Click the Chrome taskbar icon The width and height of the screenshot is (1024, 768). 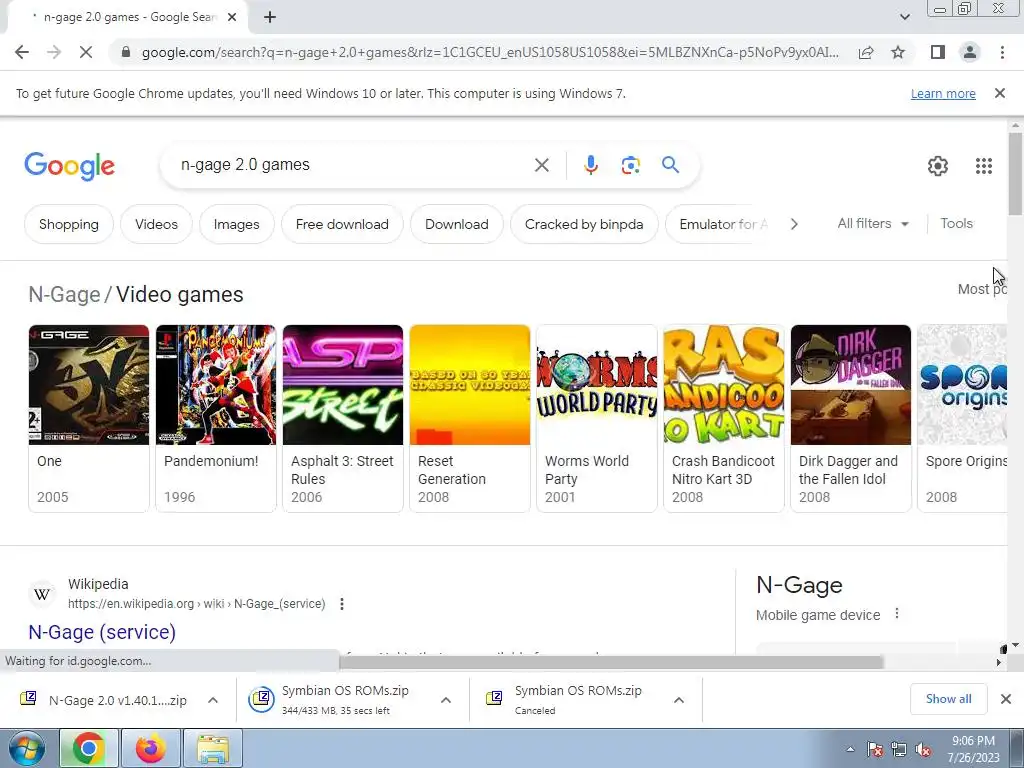tap(88, 748)
